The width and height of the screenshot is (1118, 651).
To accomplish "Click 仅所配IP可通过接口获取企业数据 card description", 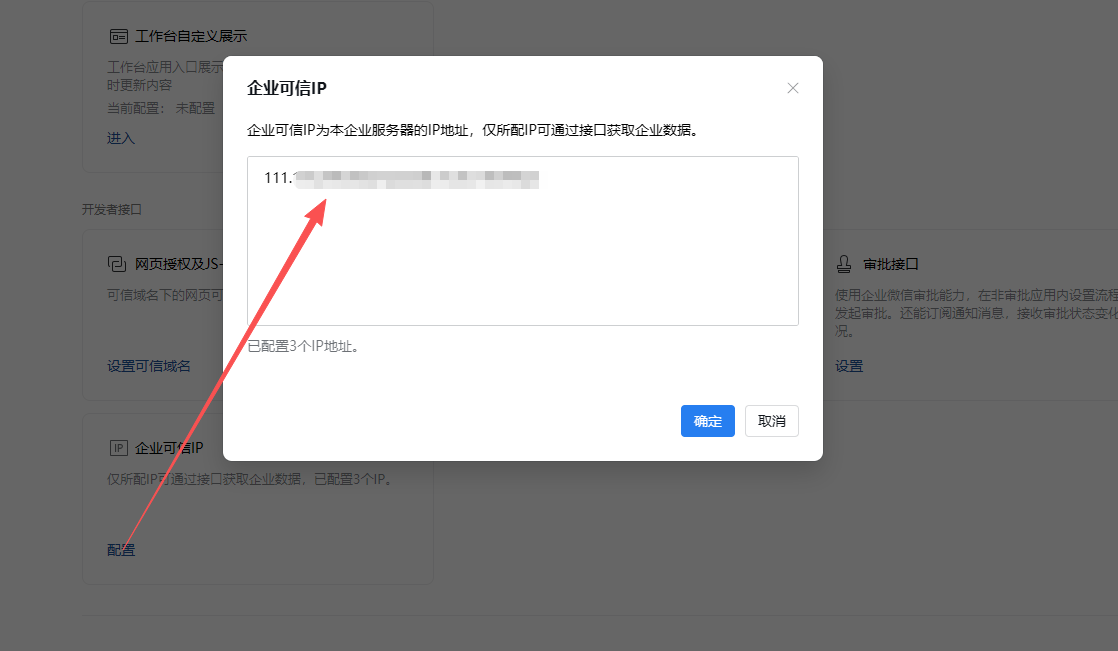I will click(x=251, y=479).
